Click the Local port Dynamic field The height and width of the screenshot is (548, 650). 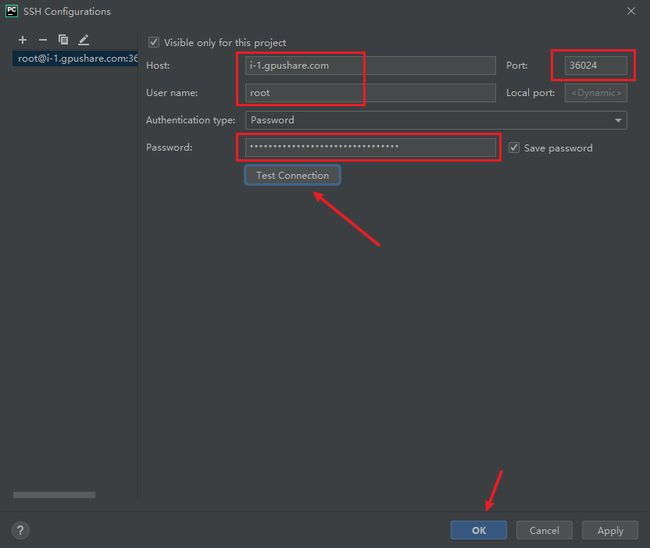pyautogui.click(x=596, y=93)
